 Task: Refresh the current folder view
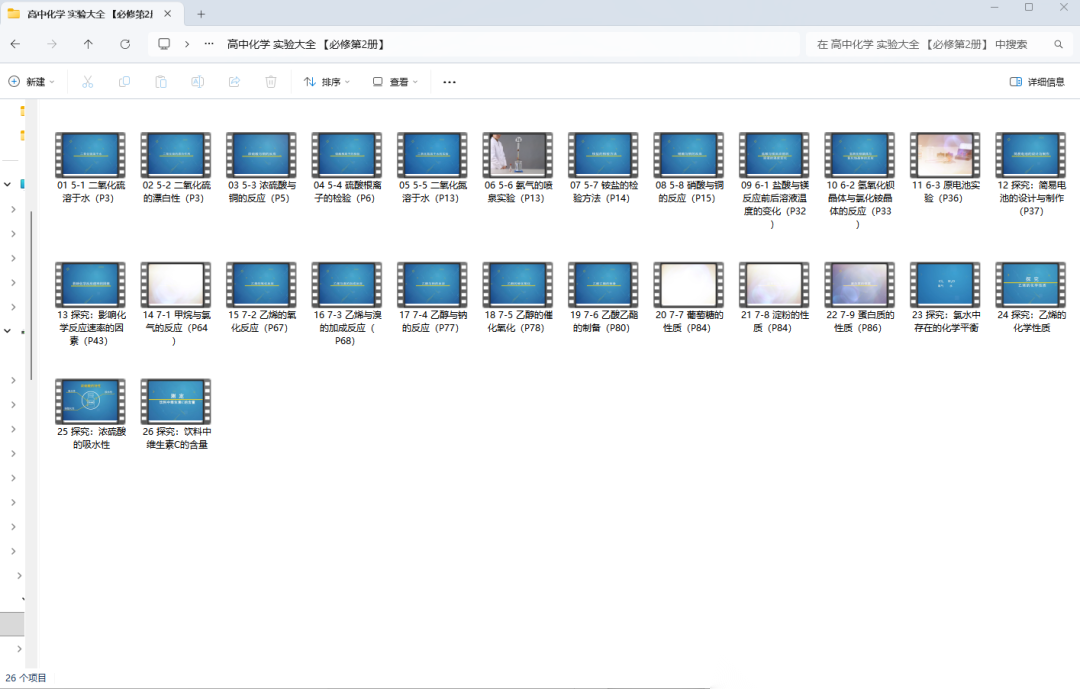pyautogui.click(x=125, y=44)
